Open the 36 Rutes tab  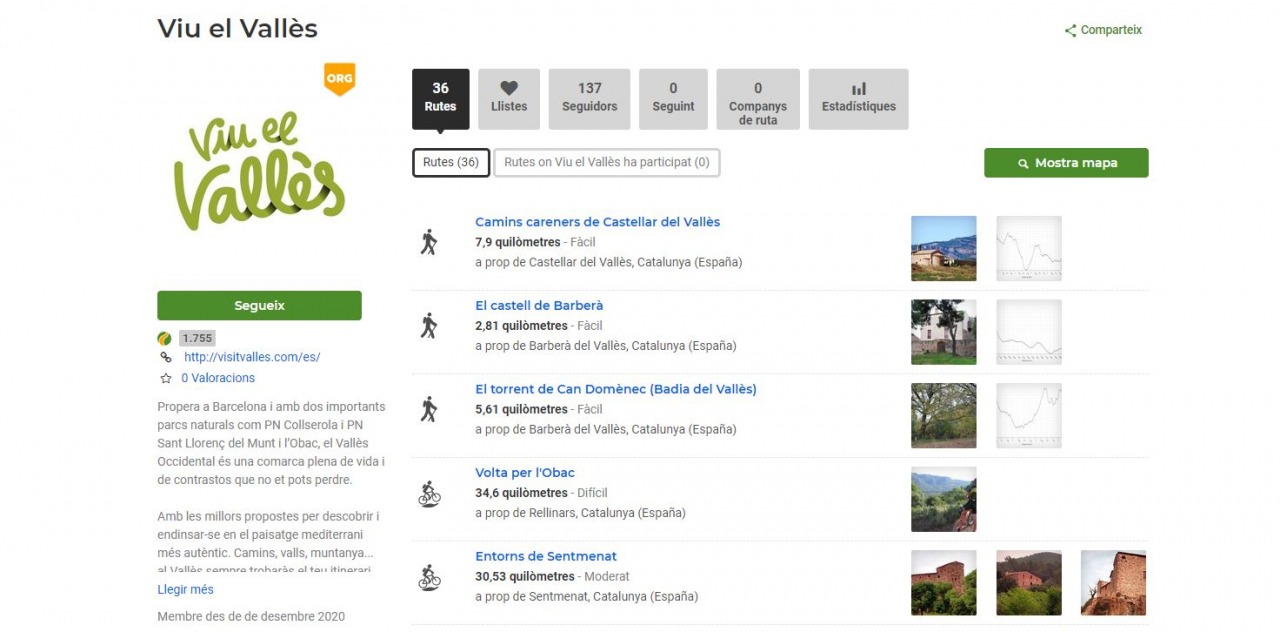pos(440,99)
